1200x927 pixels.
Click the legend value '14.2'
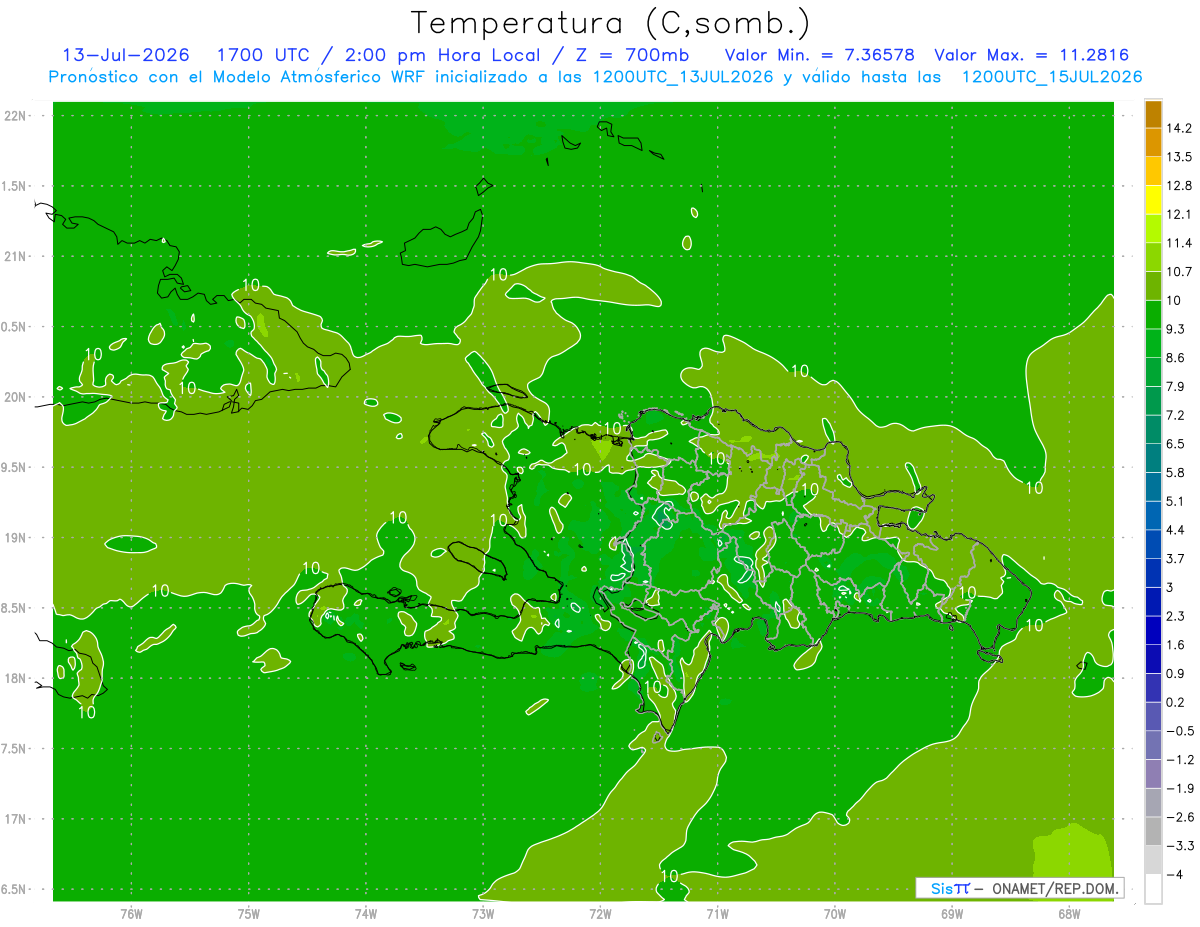point(1179,128)
